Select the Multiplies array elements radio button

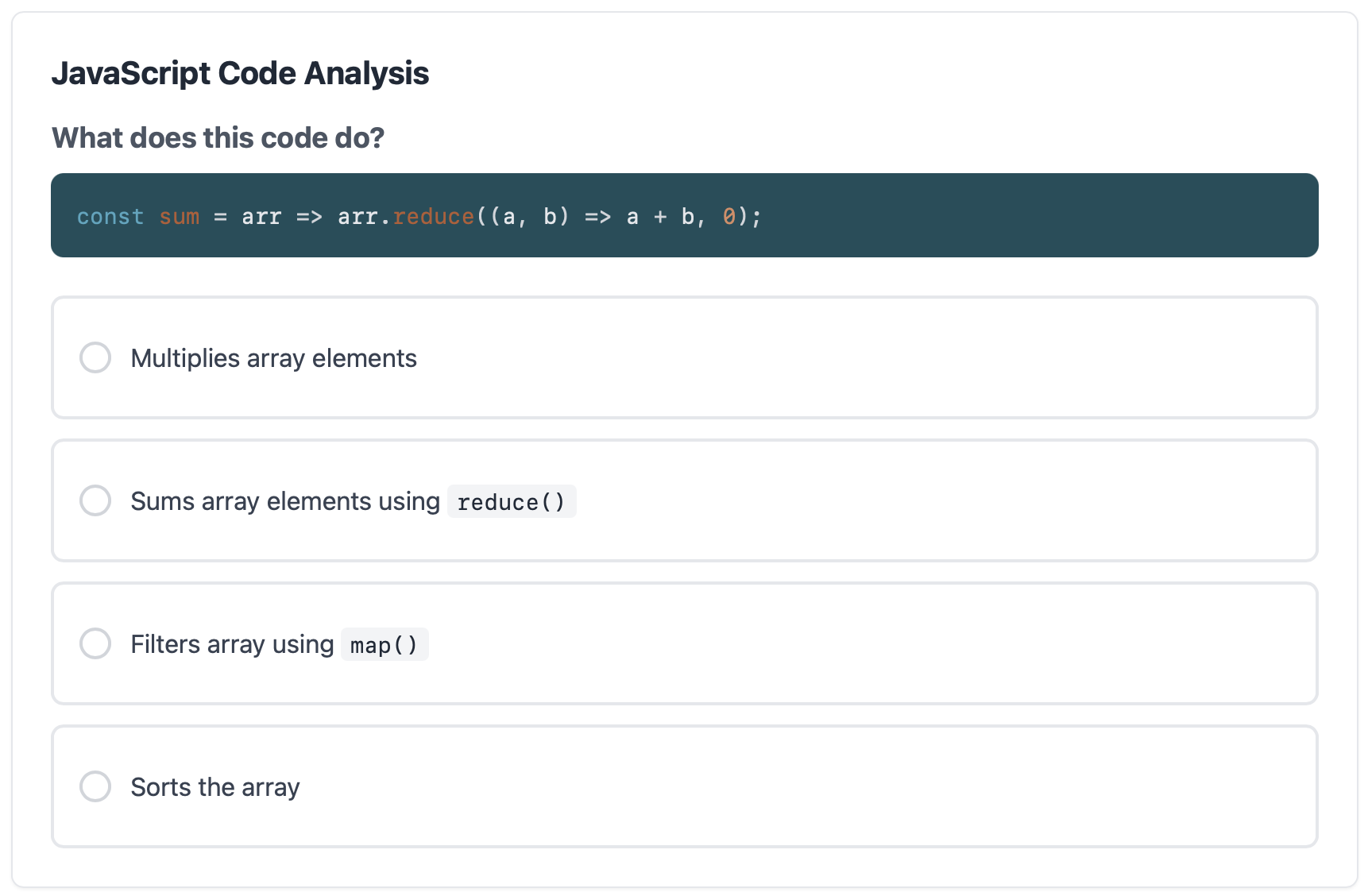(x=95, y=357)
